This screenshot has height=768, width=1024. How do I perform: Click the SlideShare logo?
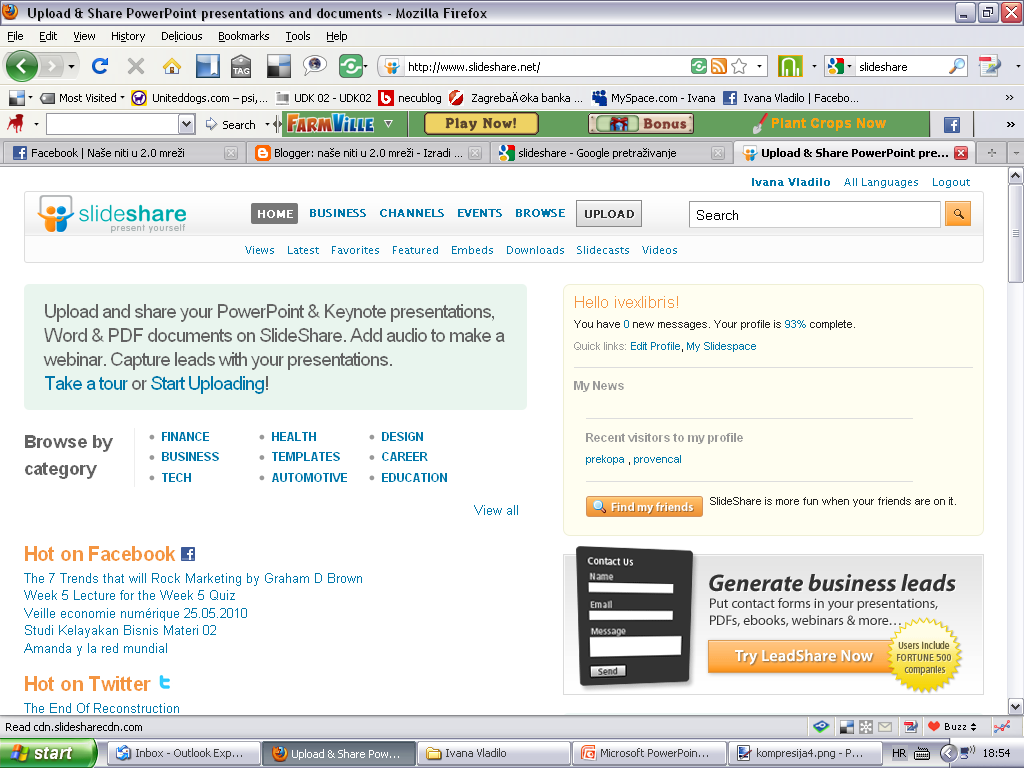pos(112,214)
